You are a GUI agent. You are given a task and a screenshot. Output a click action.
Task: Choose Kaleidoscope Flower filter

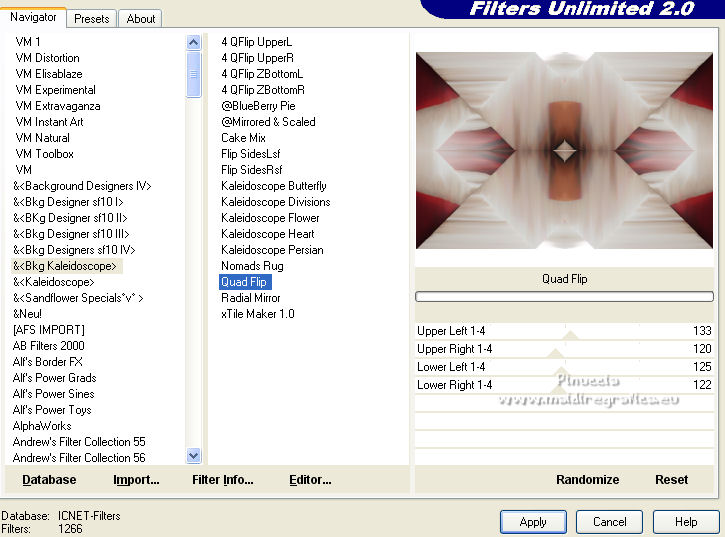270,218
